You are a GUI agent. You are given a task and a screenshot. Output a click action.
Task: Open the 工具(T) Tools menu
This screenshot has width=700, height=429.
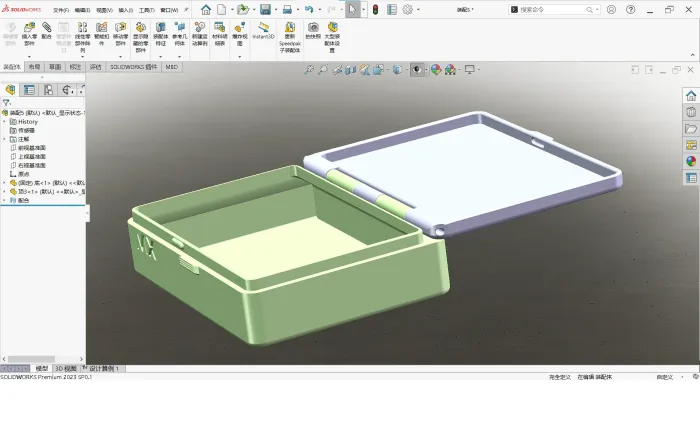click(x=146, y=10)
